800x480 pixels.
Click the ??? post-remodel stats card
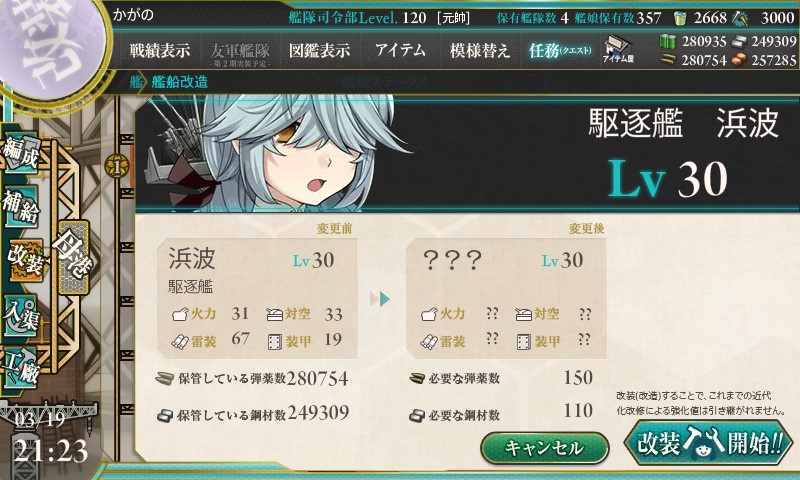[506, 298]
